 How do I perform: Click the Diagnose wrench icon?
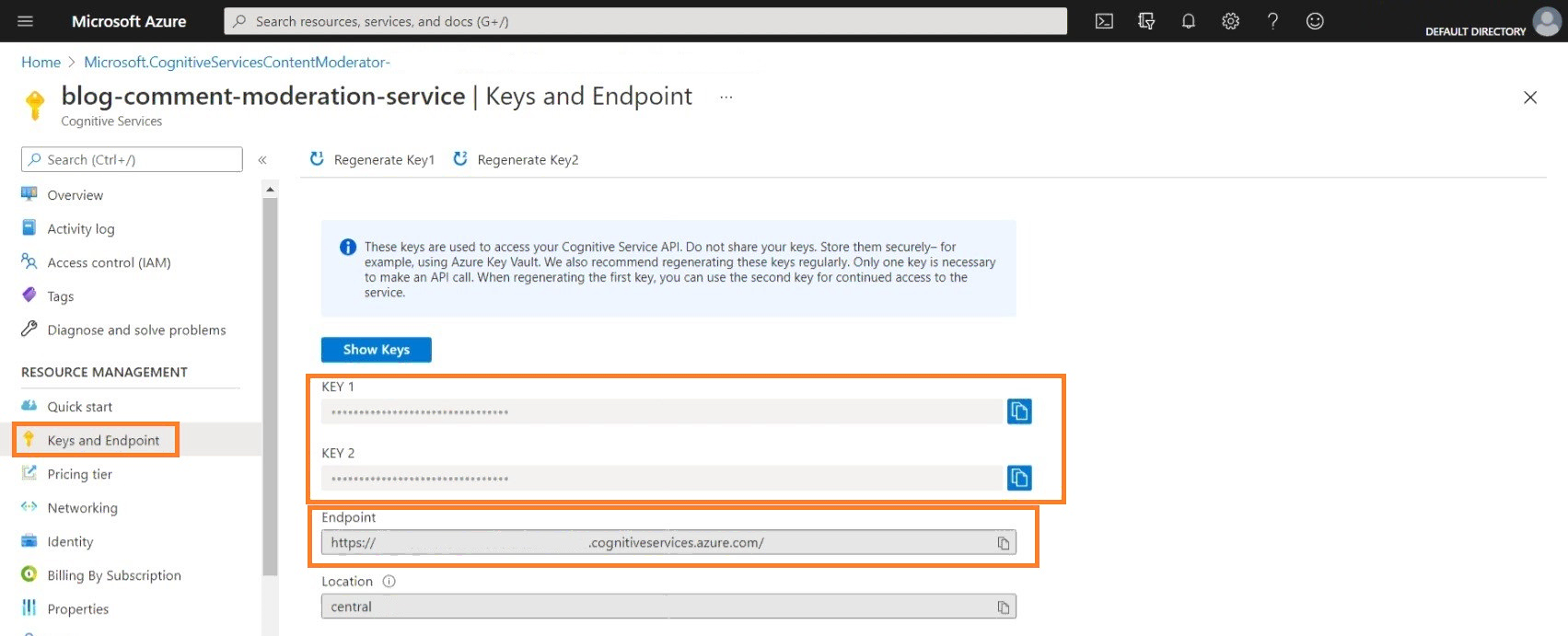click(29, 329)
